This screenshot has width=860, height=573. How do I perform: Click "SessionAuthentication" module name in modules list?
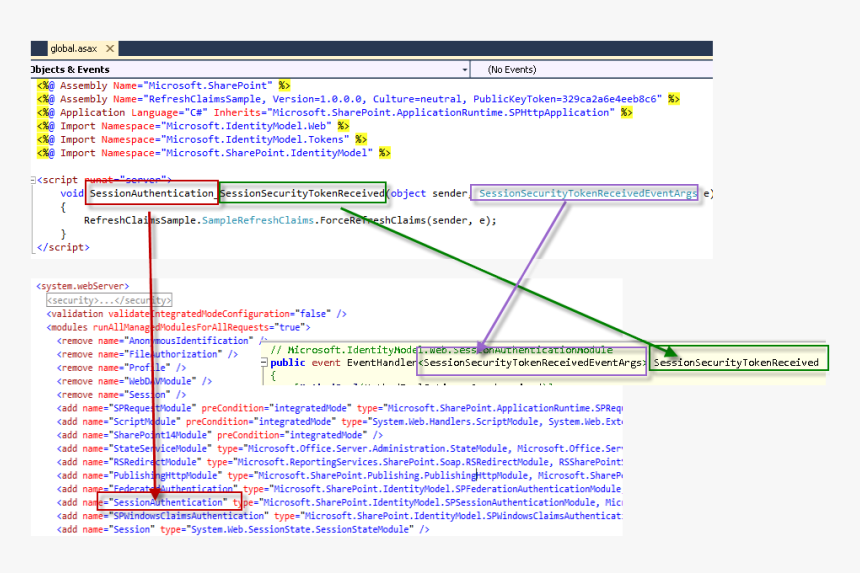[168, 502]
